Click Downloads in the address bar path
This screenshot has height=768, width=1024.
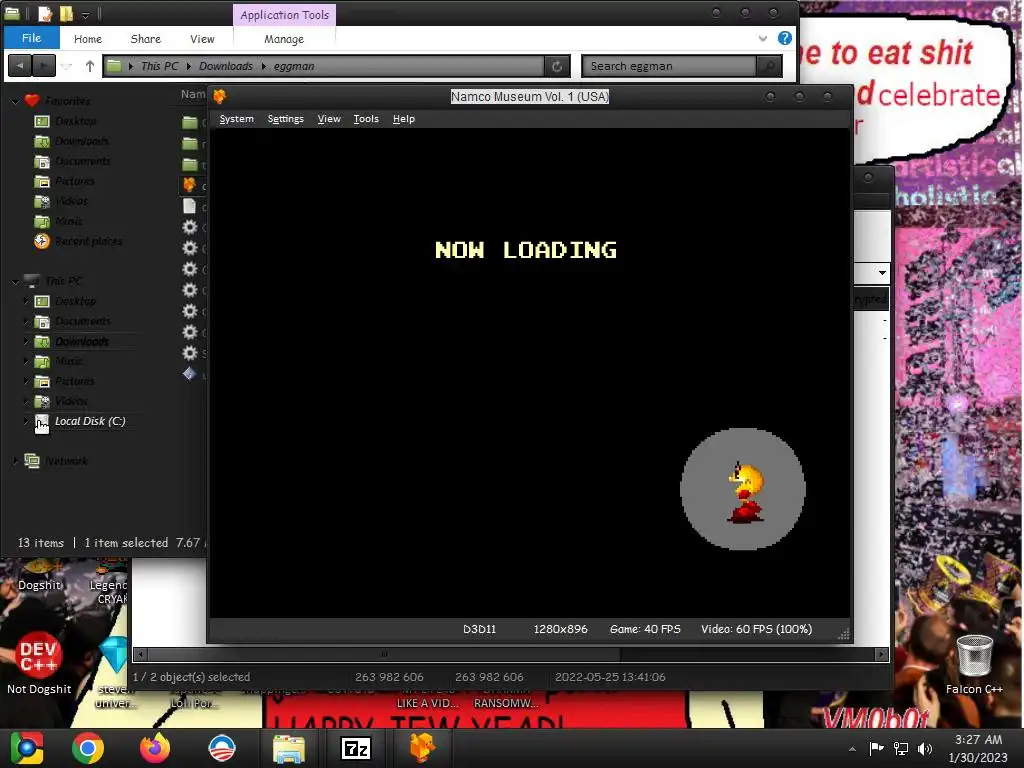(x=225, y=66)
